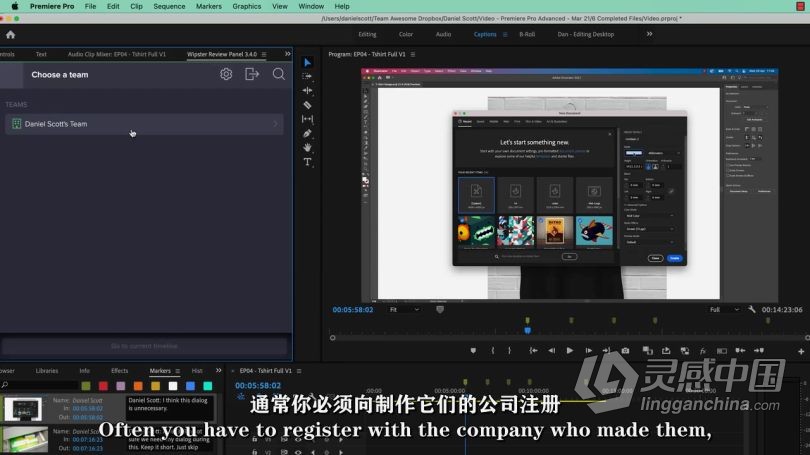Open the File menu
The height and width of the screenshot is (455, 810).
tap(90, 6)
